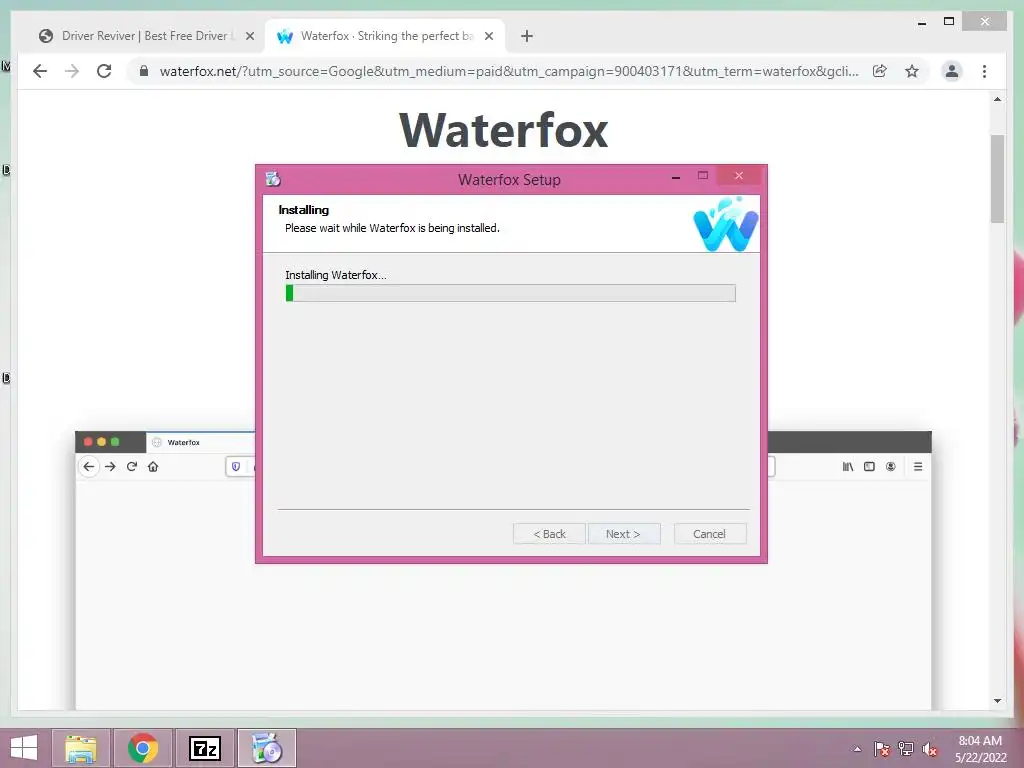Minimize the Chrome window

[x=921, y=23]
